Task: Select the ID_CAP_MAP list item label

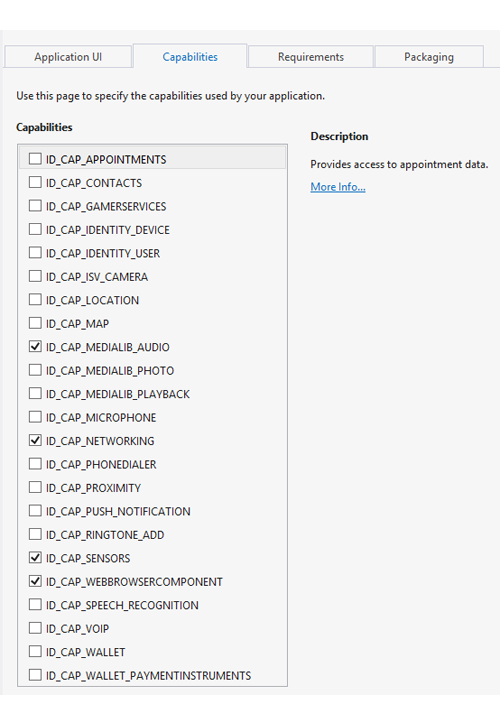Action: pos(77,324)
